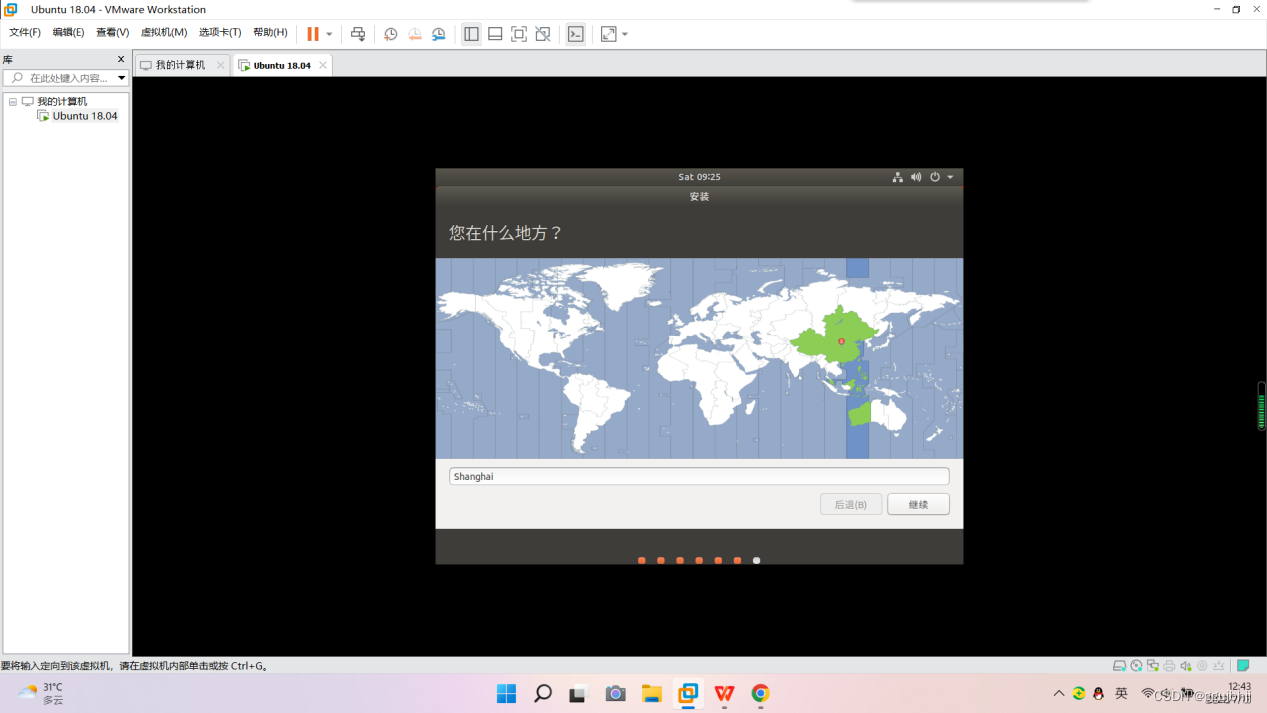Open File Explorer from taskbar

tap(652, 693)
